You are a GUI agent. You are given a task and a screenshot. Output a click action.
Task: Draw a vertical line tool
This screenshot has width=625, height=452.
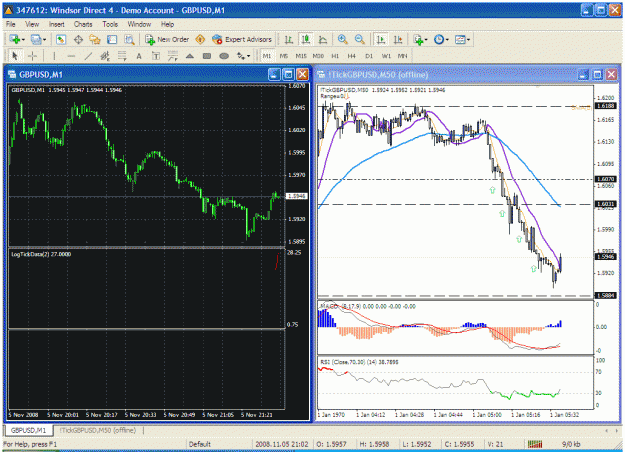coord(54,56)
